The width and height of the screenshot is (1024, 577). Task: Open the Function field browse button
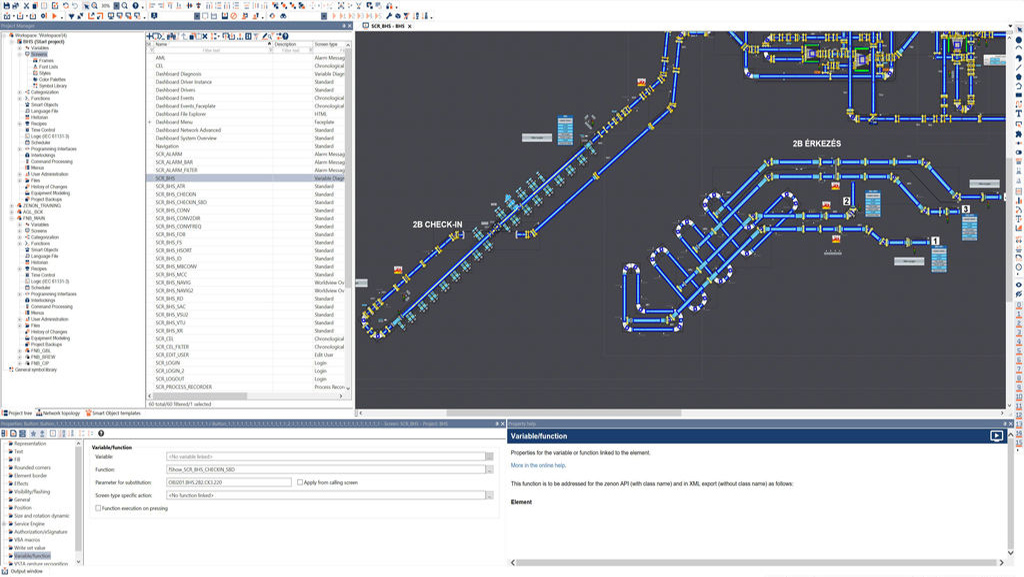click(489, 469)
